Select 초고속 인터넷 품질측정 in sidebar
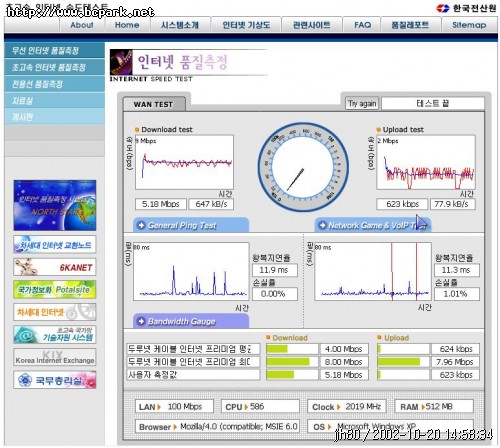Viewport: 500px width, 448px height. [54, 67]
